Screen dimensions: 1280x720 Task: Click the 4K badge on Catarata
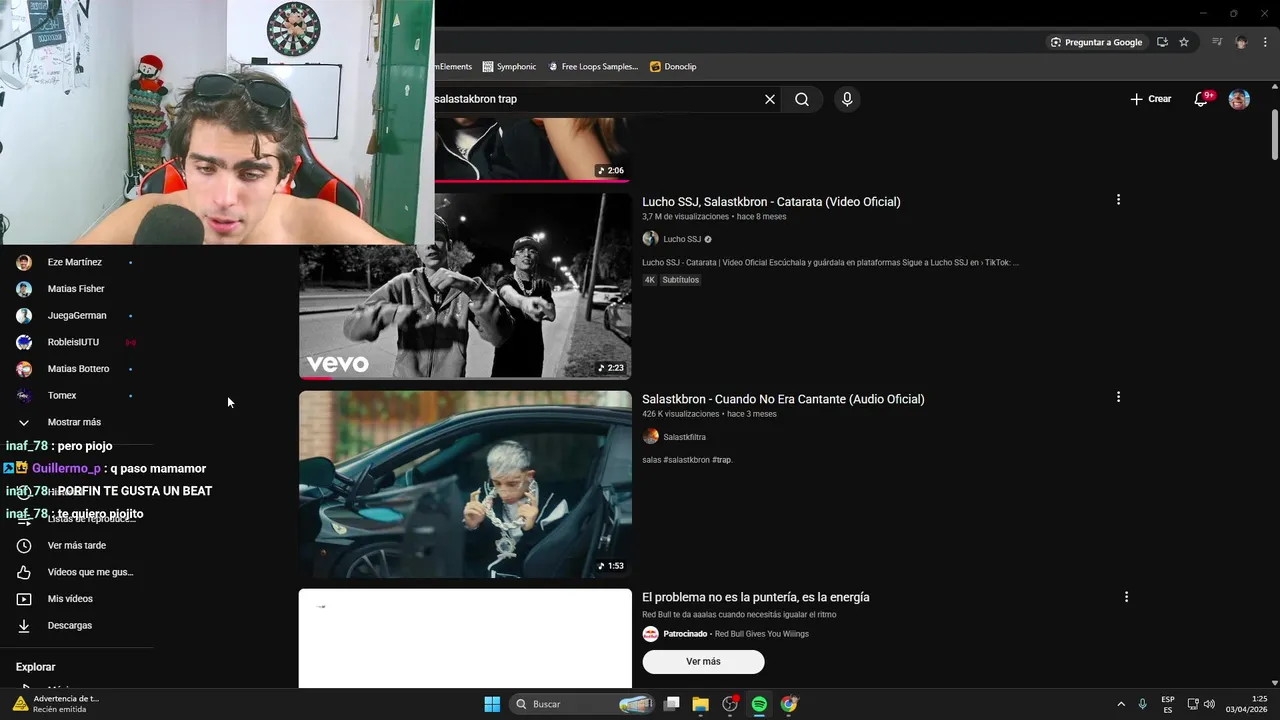click(649, 280)
